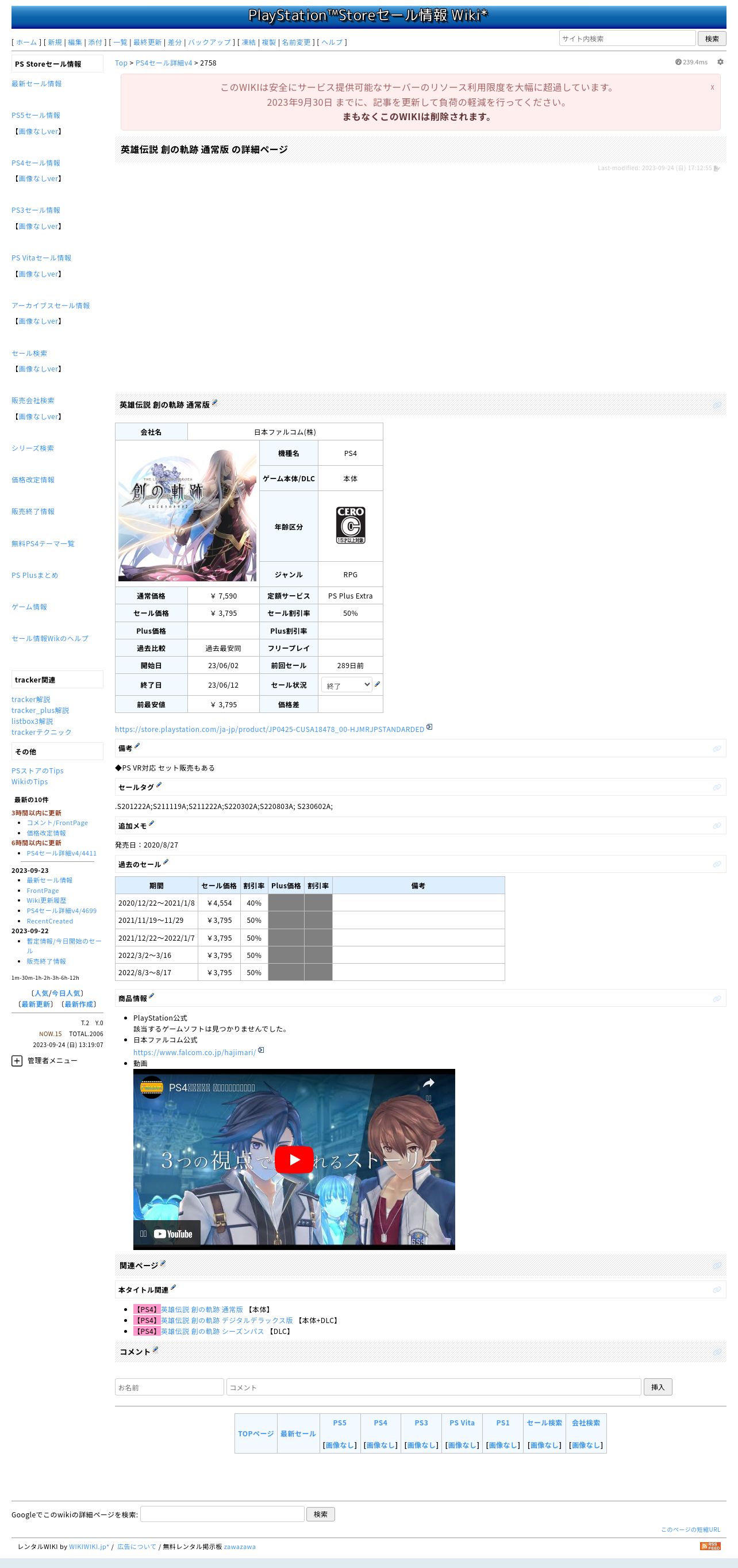Click the 挿入 comment submit button

click(x=658, y=1387)
